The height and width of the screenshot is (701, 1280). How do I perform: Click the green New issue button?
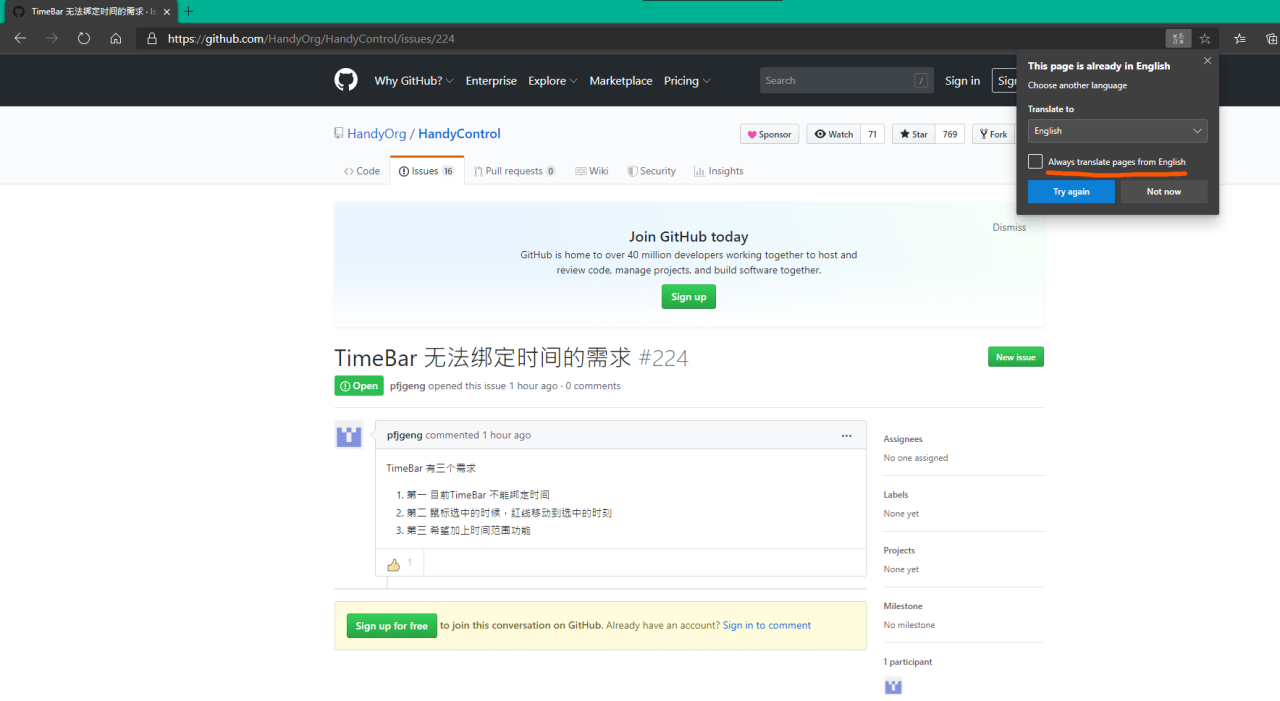tap(1015, 357)
